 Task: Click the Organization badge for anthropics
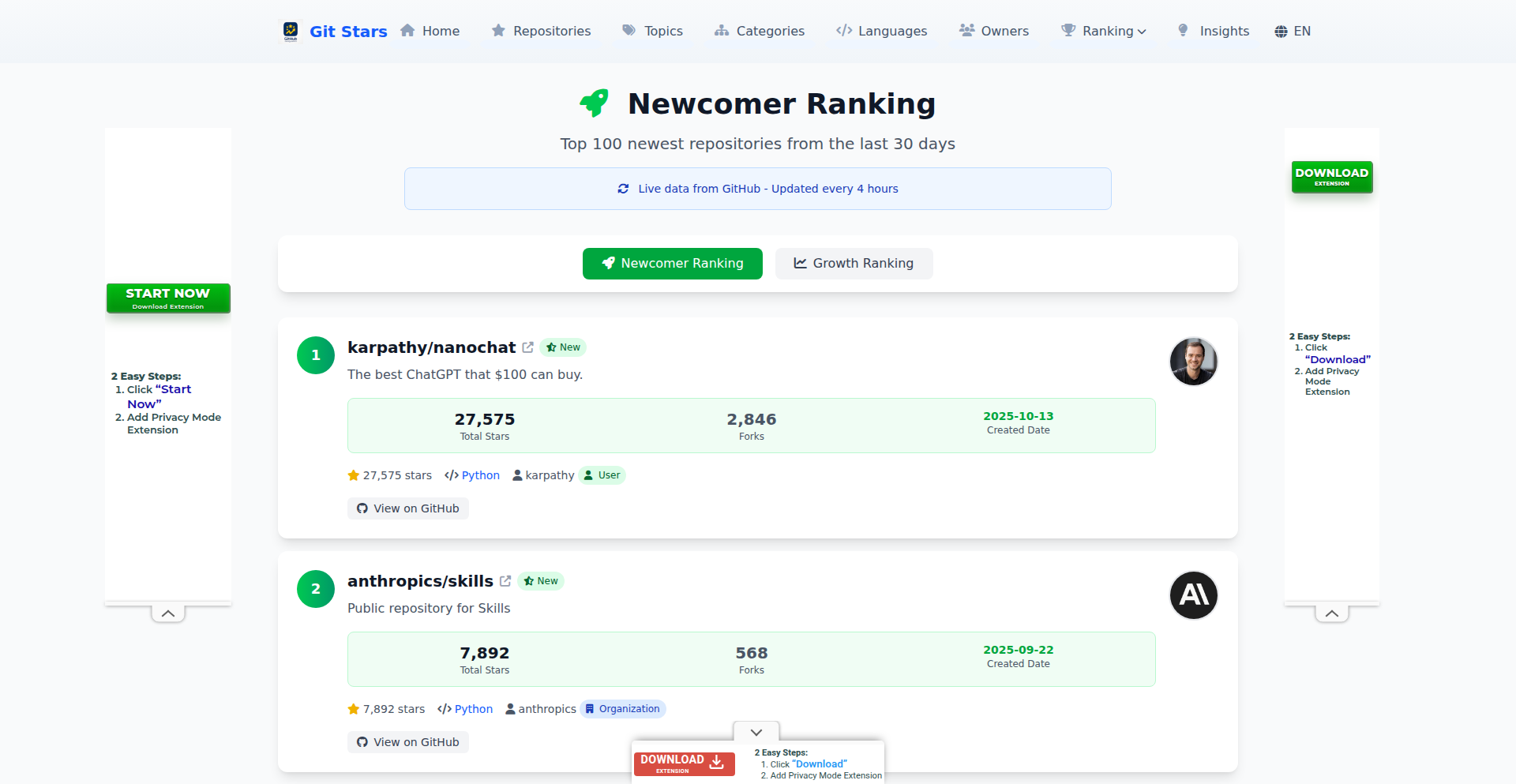622,709
